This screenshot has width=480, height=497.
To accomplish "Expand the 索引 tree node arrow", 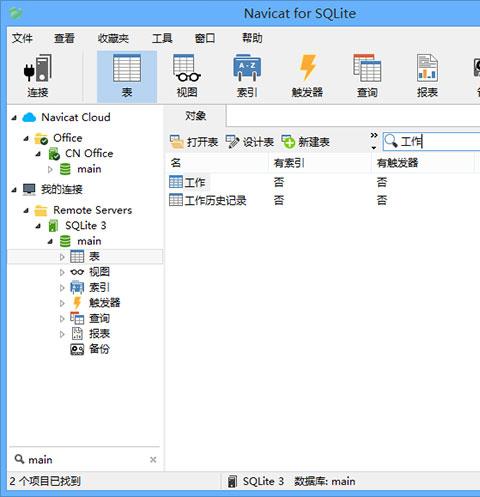I will click(x=62, y=287).
